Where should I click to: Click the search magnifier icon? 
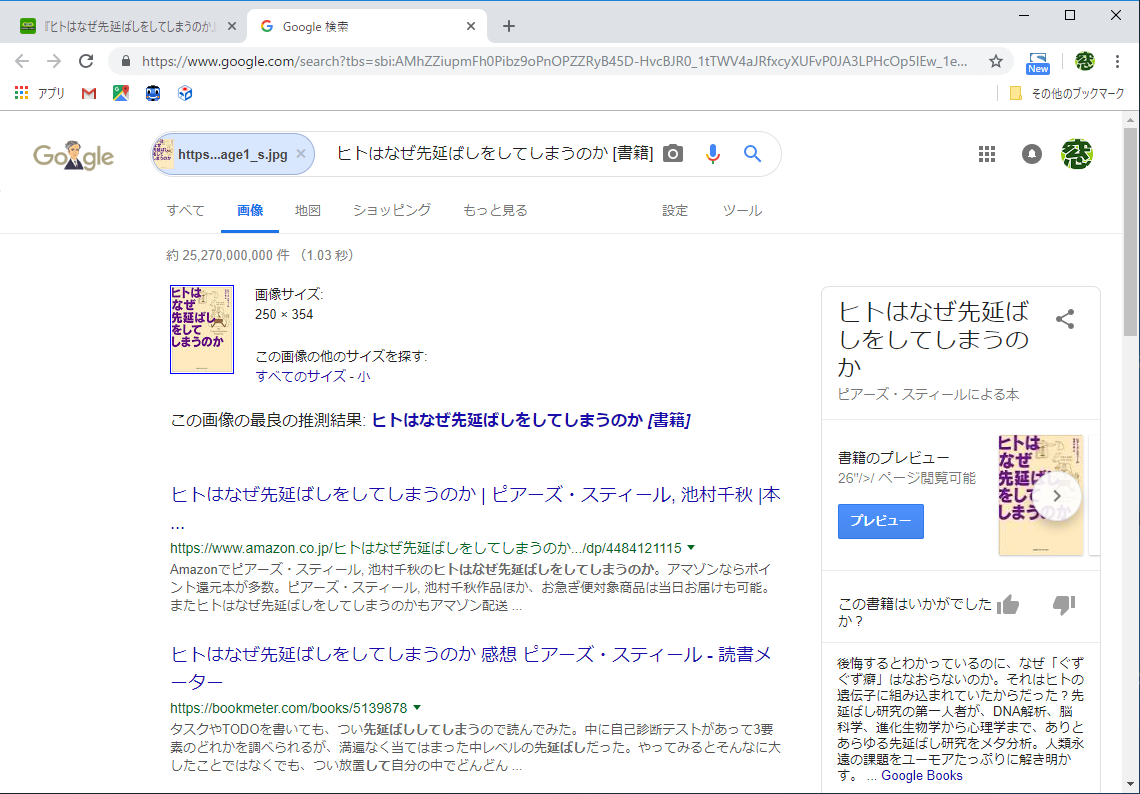(x=751, y=153)
